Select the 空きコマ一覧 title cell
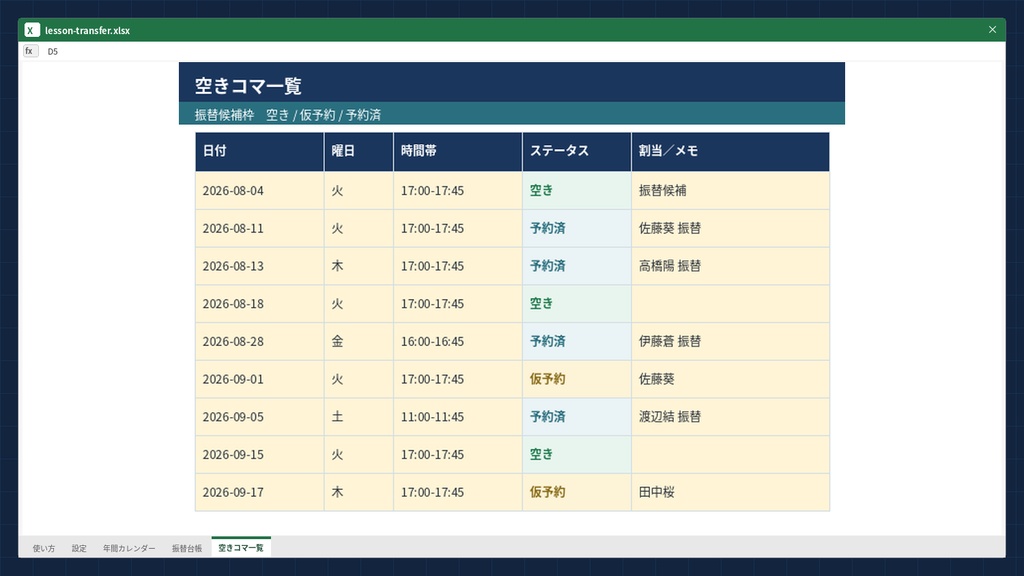Image resolution: width=1024 pixels, height=576 pixels. tap(511, 82)
